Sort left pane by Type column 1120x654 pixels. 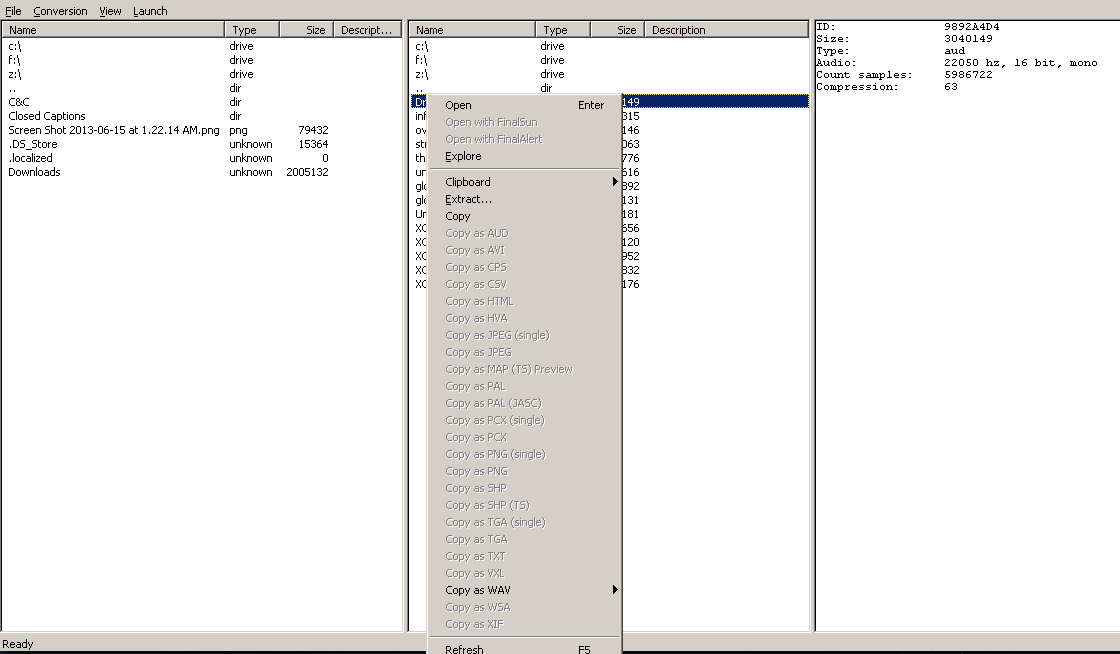[x=252, y=30]
